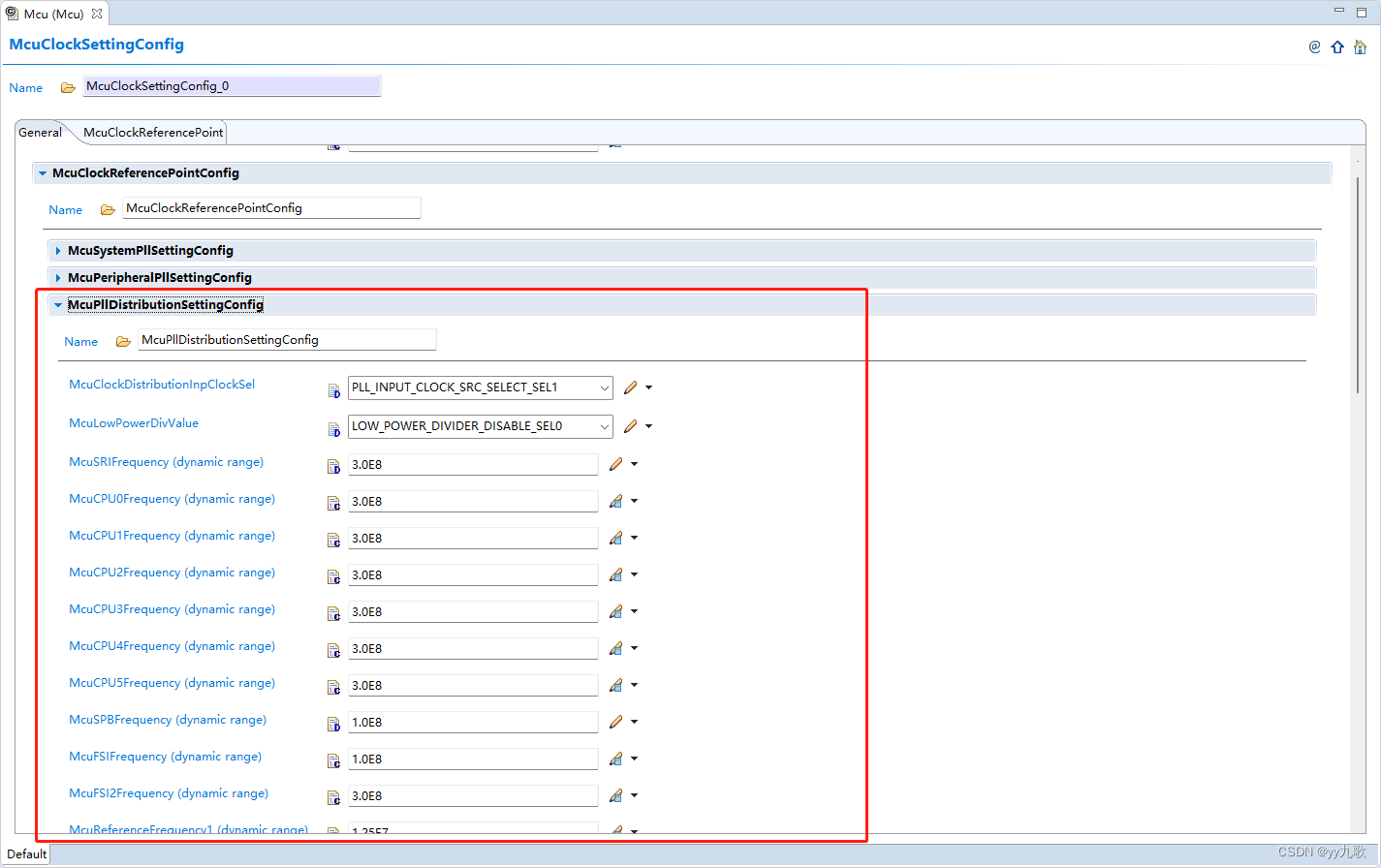Click the @ link icon in header

coord(1314,46)
